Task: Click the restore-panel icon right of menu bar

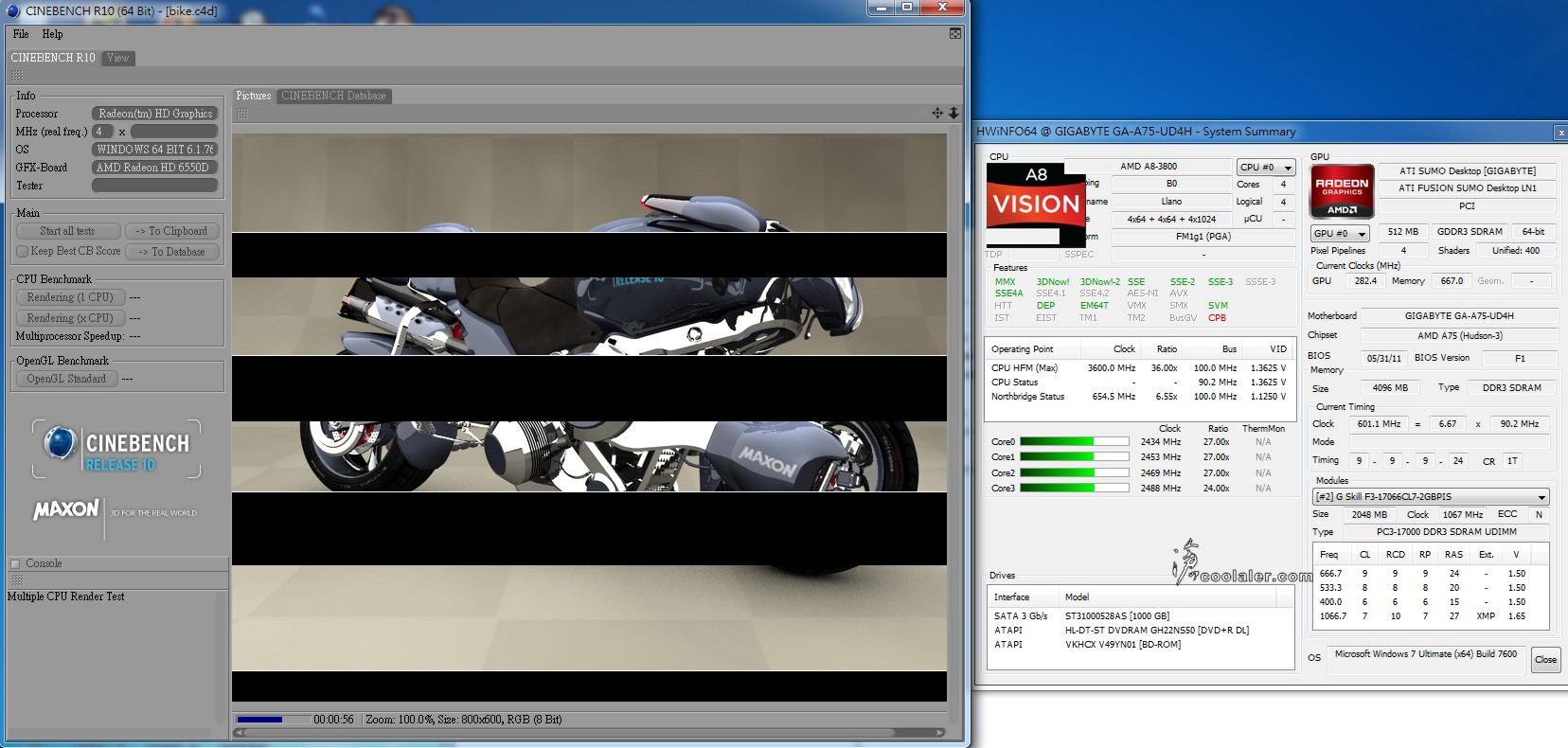Action: [954, 33]
